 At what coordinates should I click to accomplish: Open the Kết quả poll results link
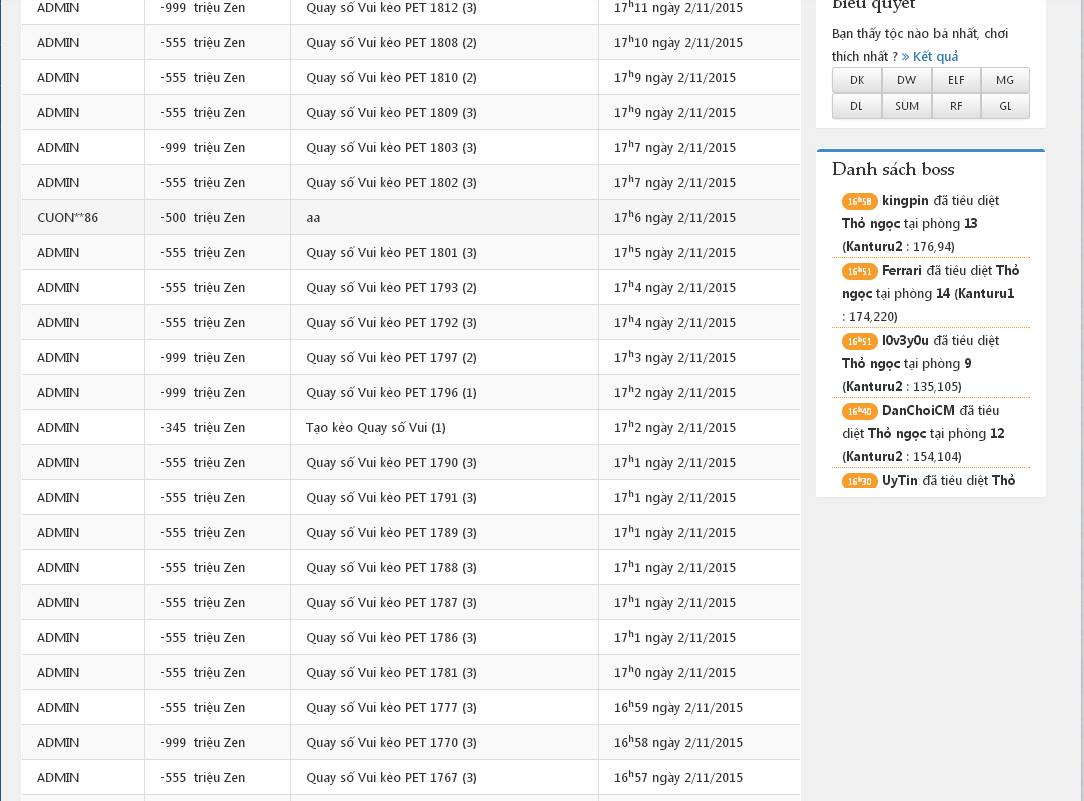tap(930, 57)
